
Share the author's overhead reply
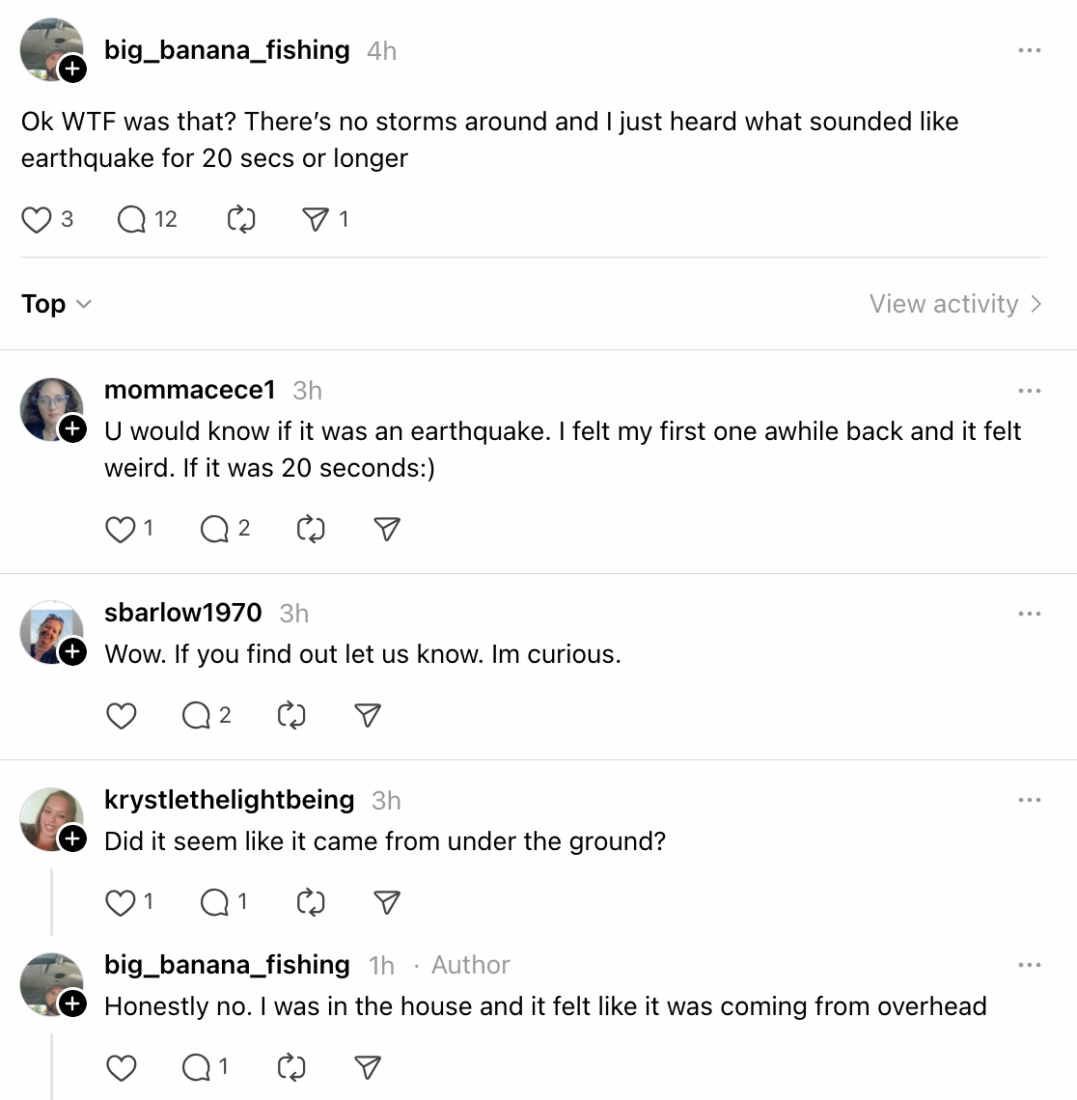366,1067
